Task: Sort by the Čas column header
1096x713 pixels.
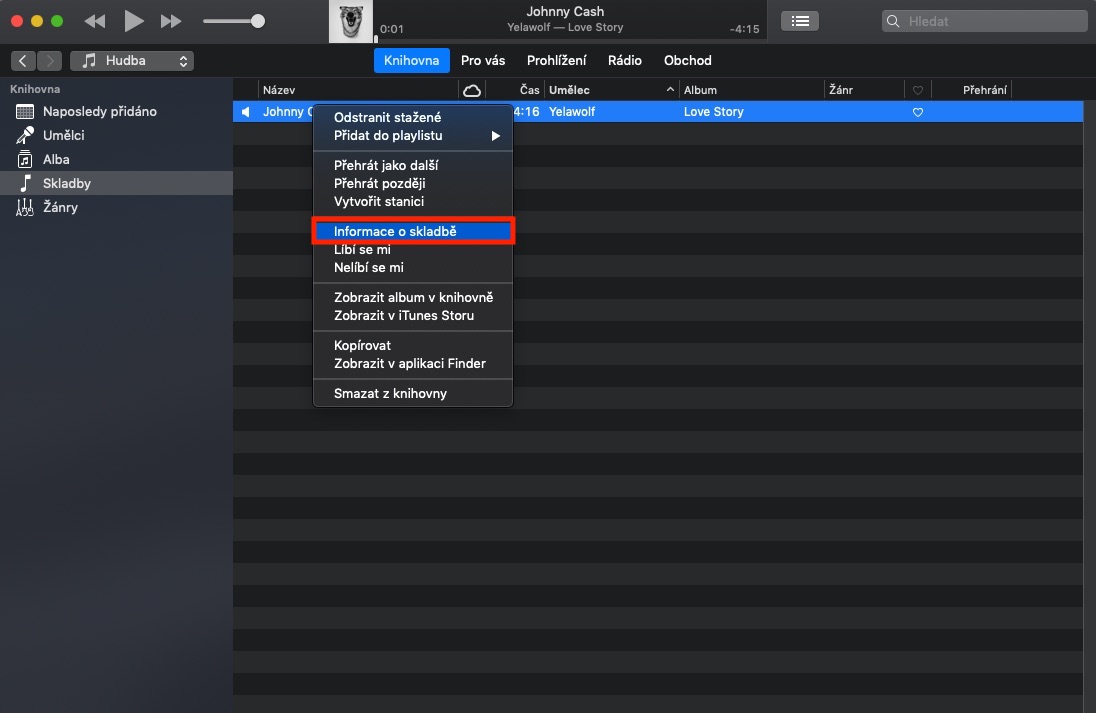Action: tap(529, 90)
